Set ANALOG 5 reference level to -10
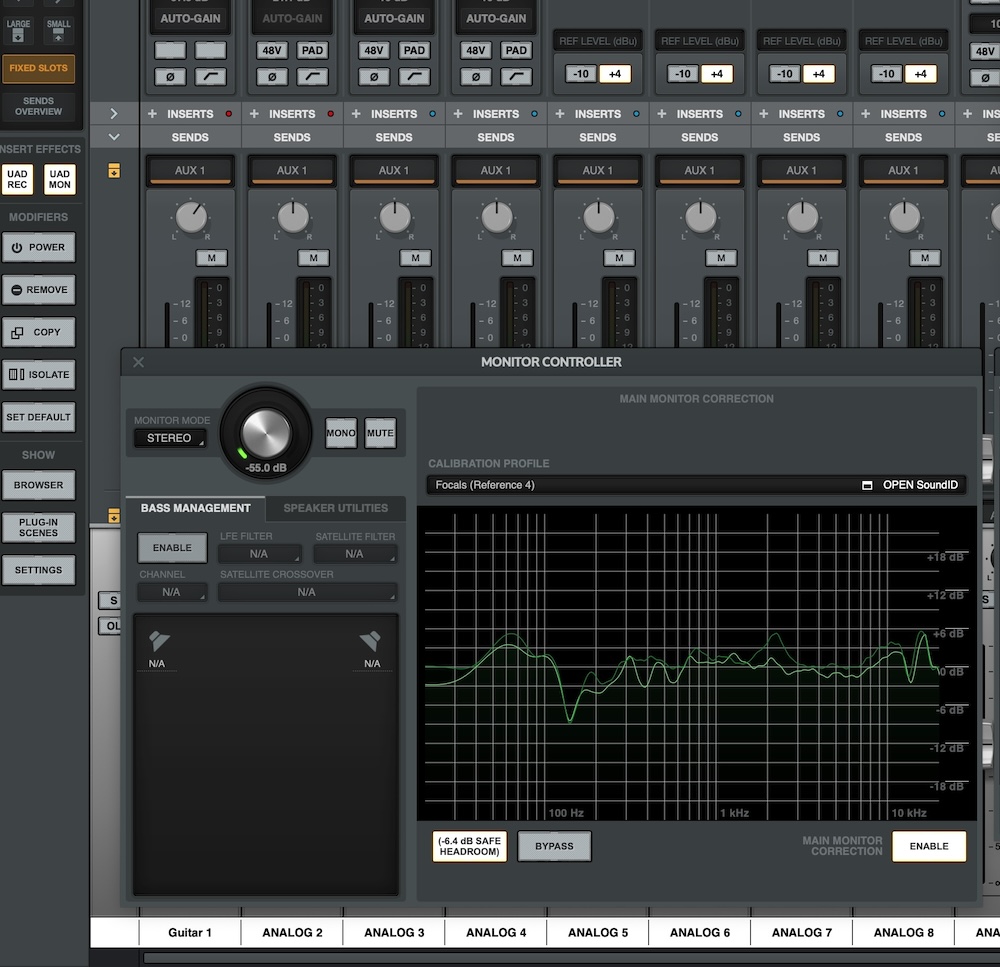 [x=581, y=74]
